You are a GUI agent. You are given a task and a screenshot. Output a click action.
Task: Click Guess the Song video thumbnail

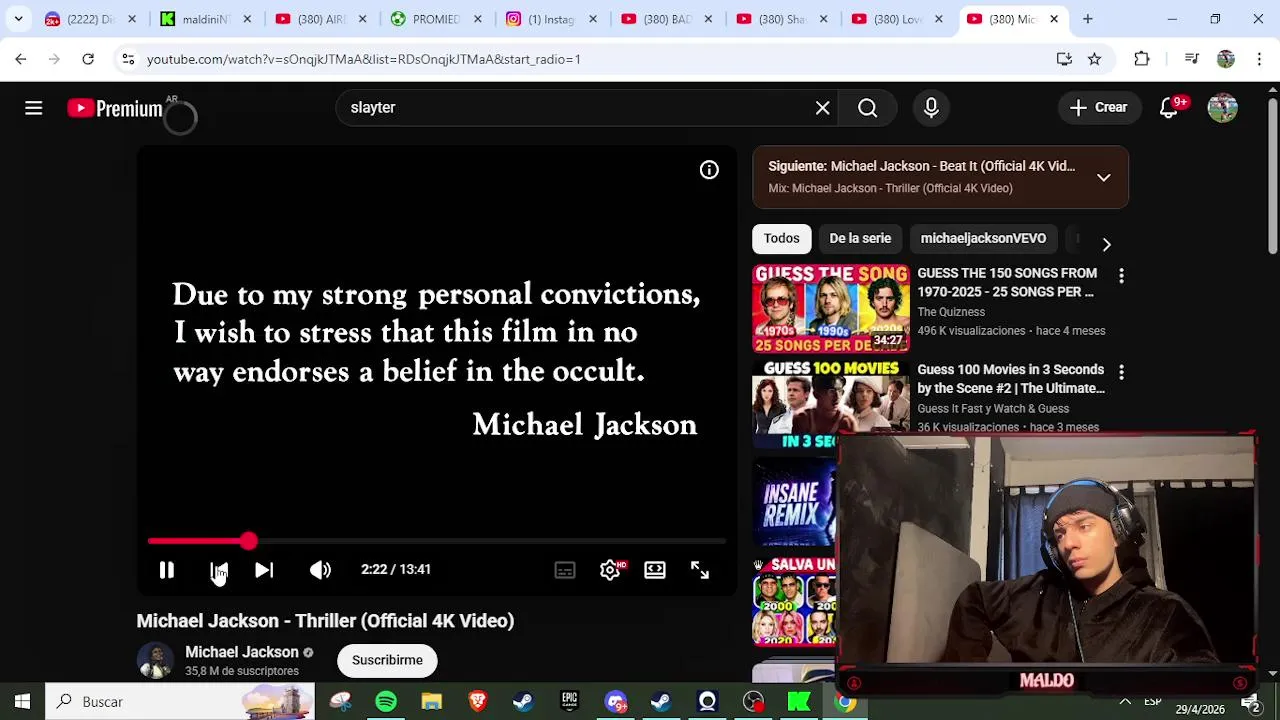click(x=831, y=308)
